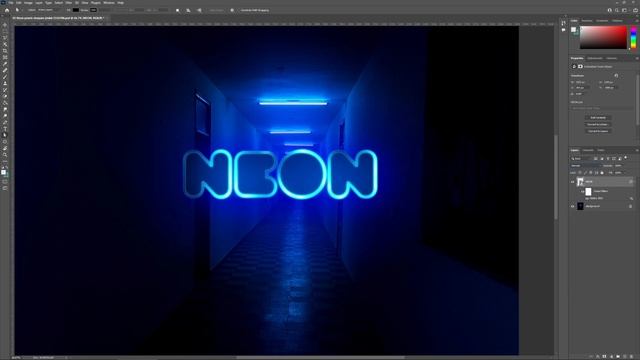Click the delete layer trash icon
The image size is (640, 360).
point(631,356)
